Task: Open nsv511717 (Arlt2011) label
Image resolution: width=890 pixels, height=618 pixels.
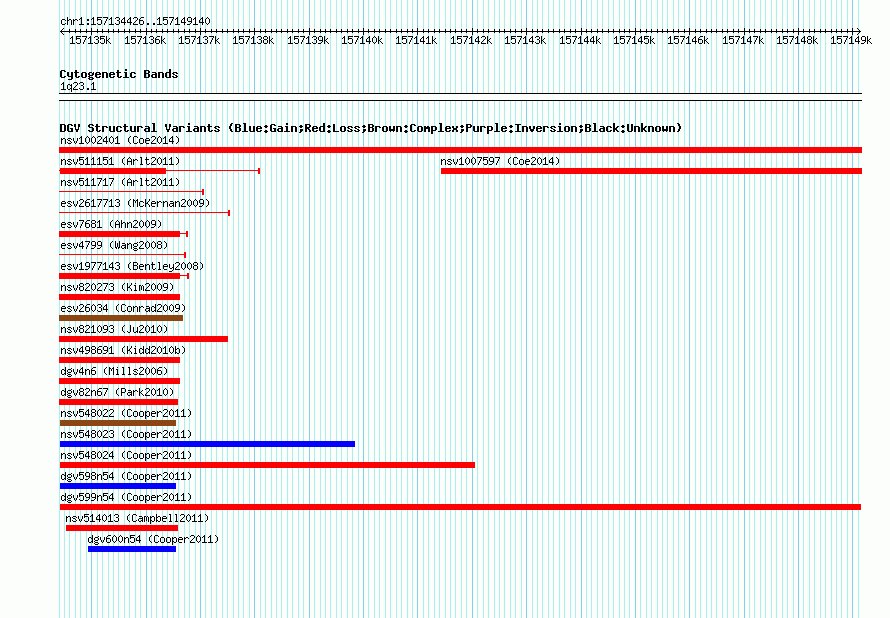Action: click(x=120, y=182)
